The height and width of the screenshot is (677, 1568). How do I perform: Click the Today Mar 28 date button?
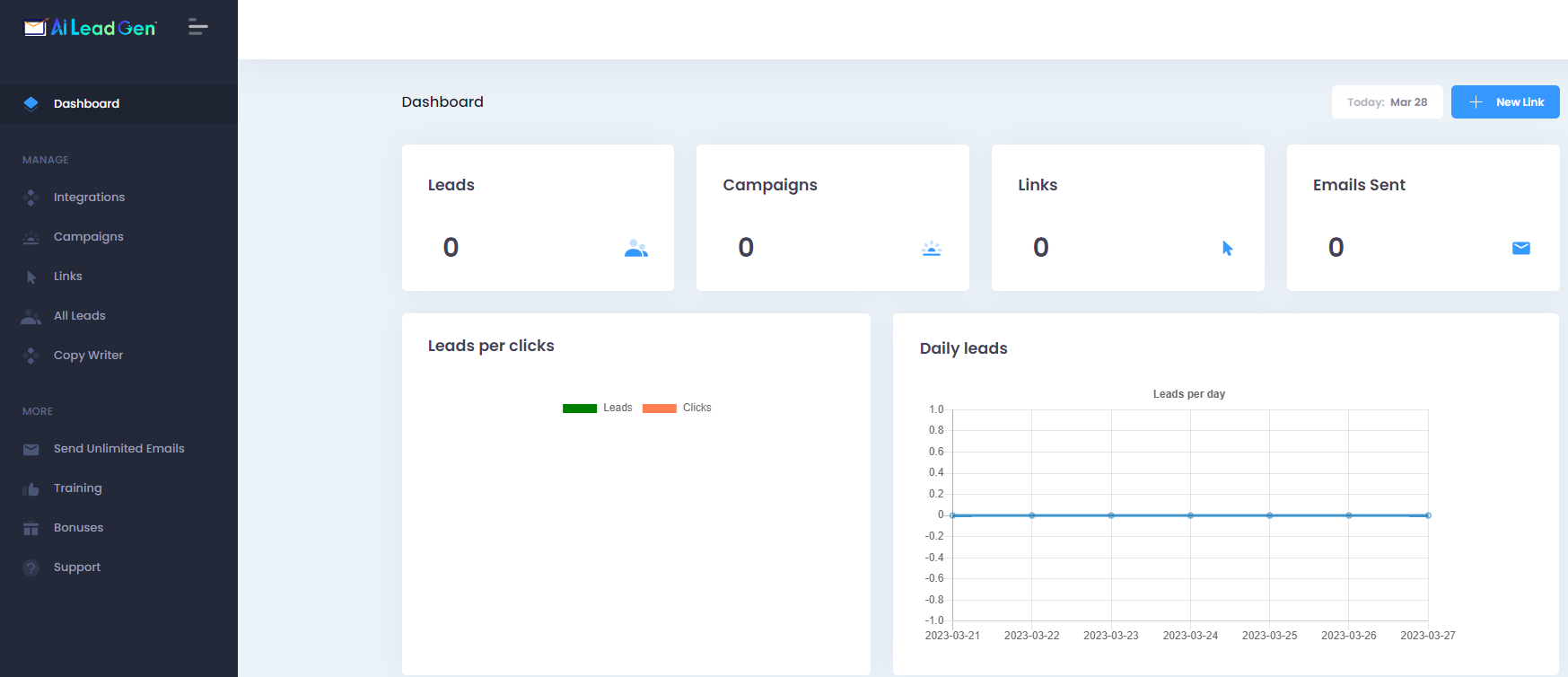(1387, 102)
